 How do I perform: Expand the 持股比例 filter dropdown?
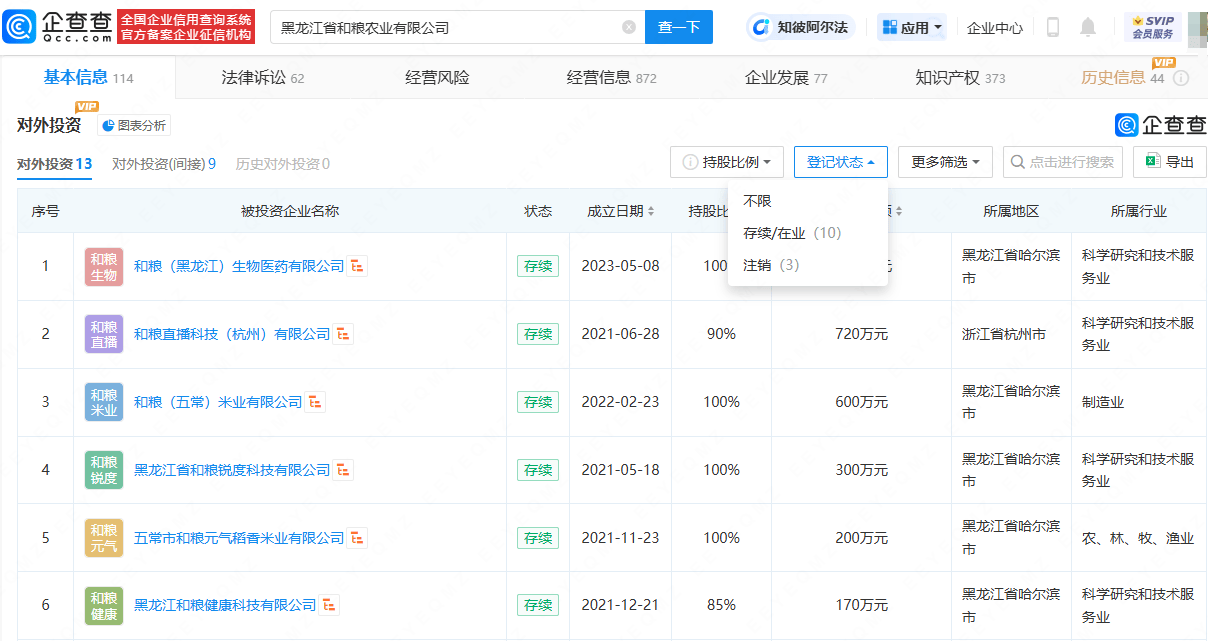(x=728, y=162)
